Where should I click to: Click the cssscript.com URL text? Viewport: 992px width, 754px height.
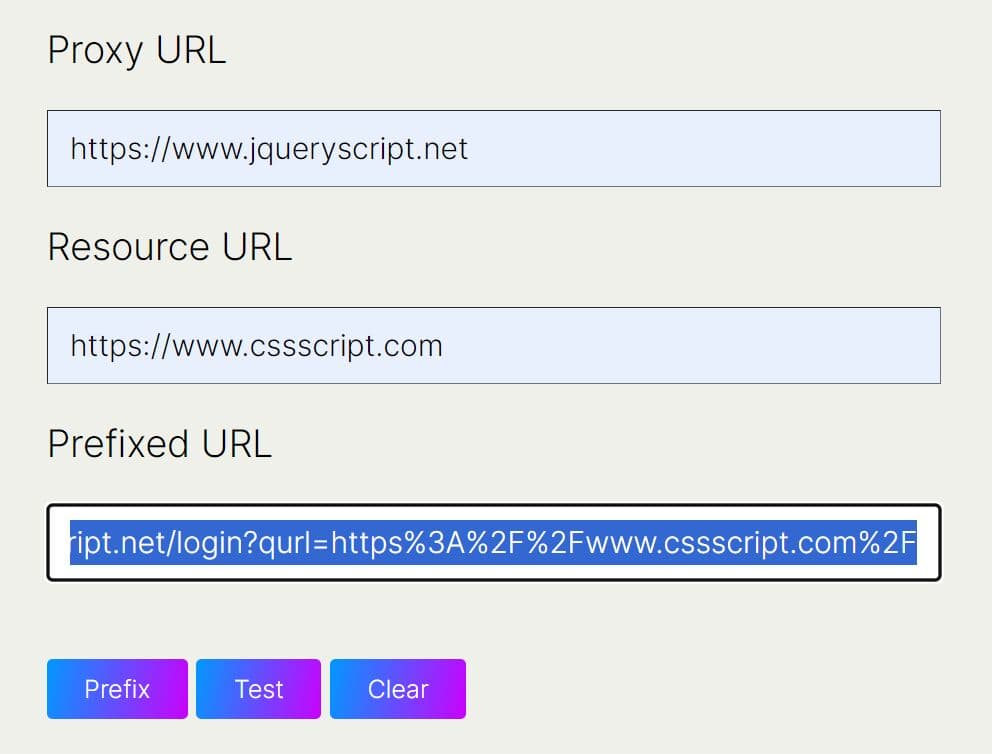coord(256,345)
